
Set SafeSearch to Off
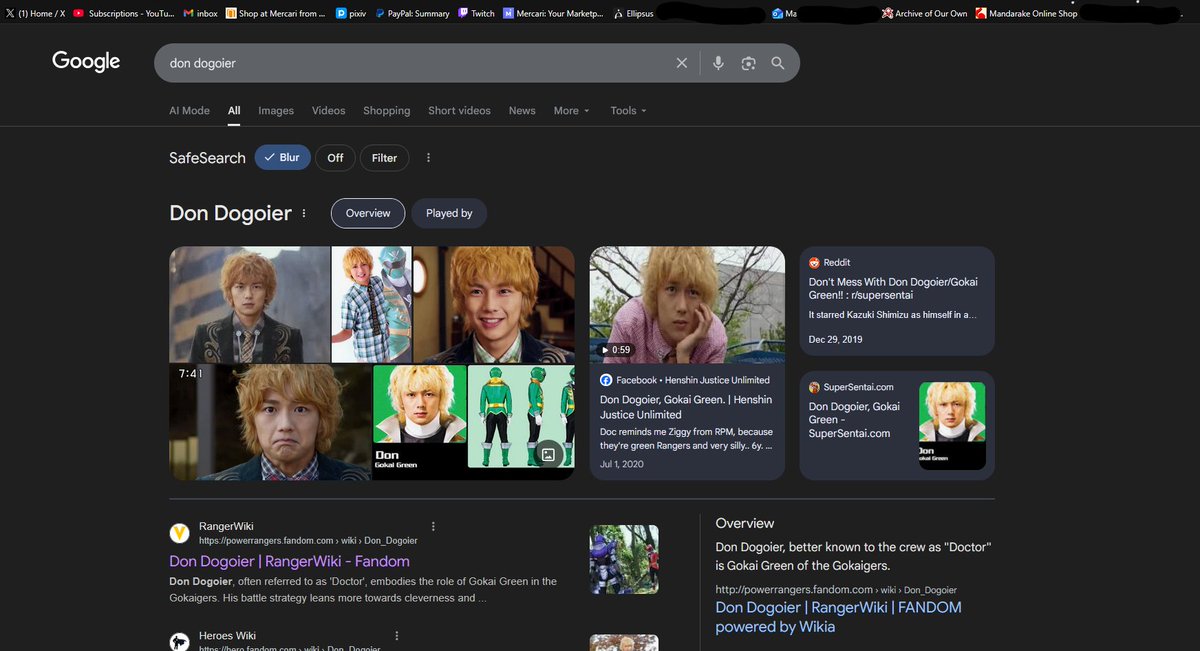point(335,158)
